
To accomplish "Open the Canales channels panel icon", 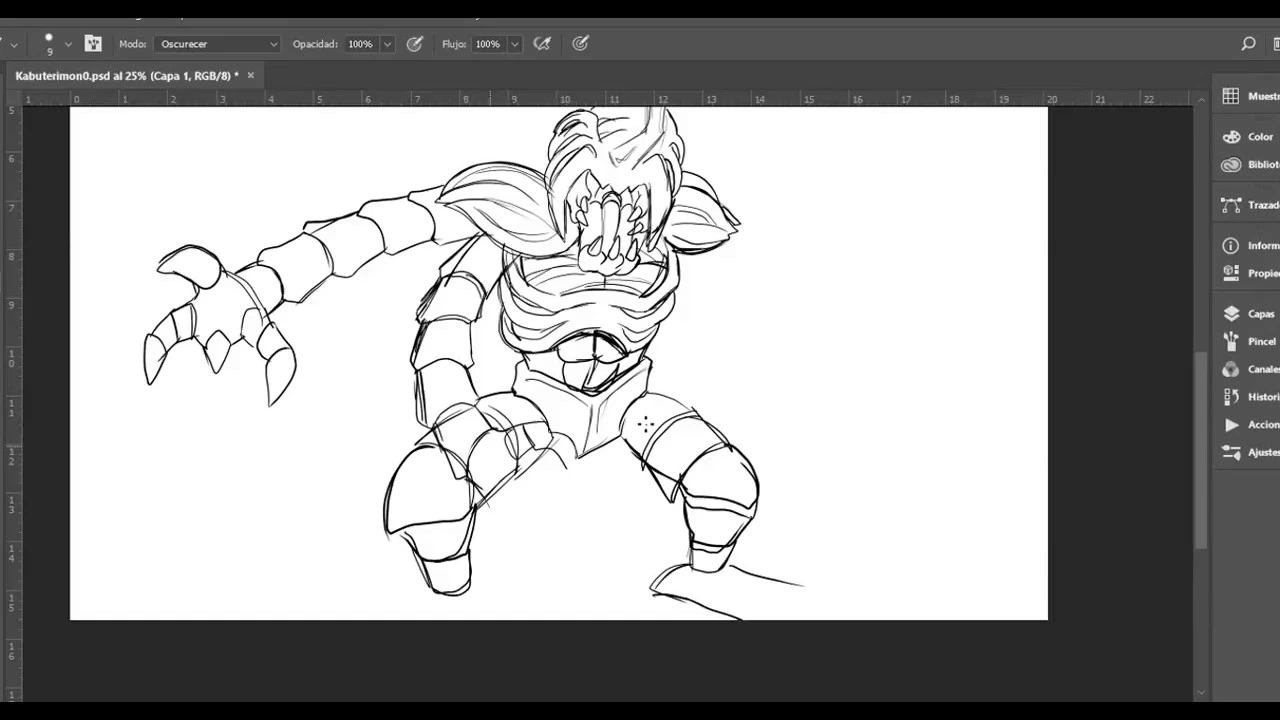I will tap(1231, 369).
